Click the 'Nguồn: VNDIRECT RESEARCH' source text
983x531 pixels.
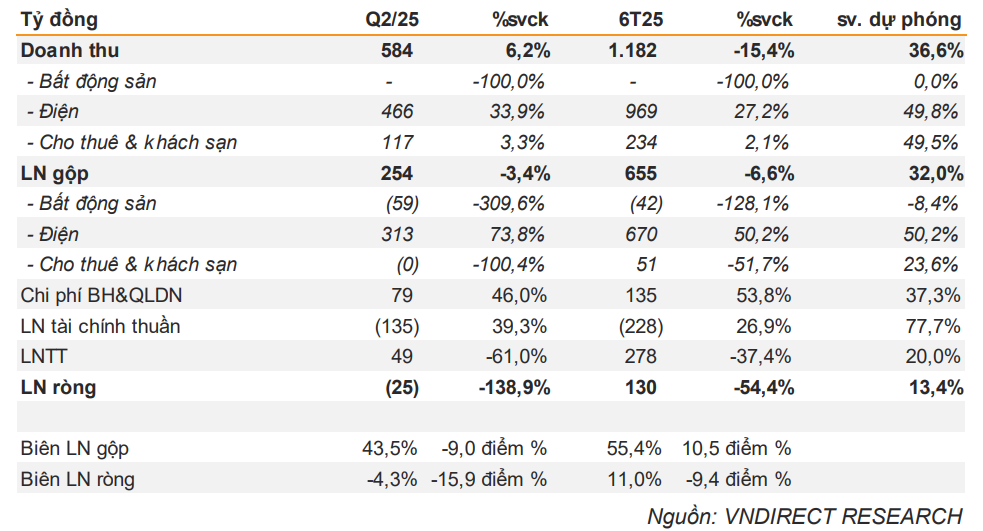(804, 515)
